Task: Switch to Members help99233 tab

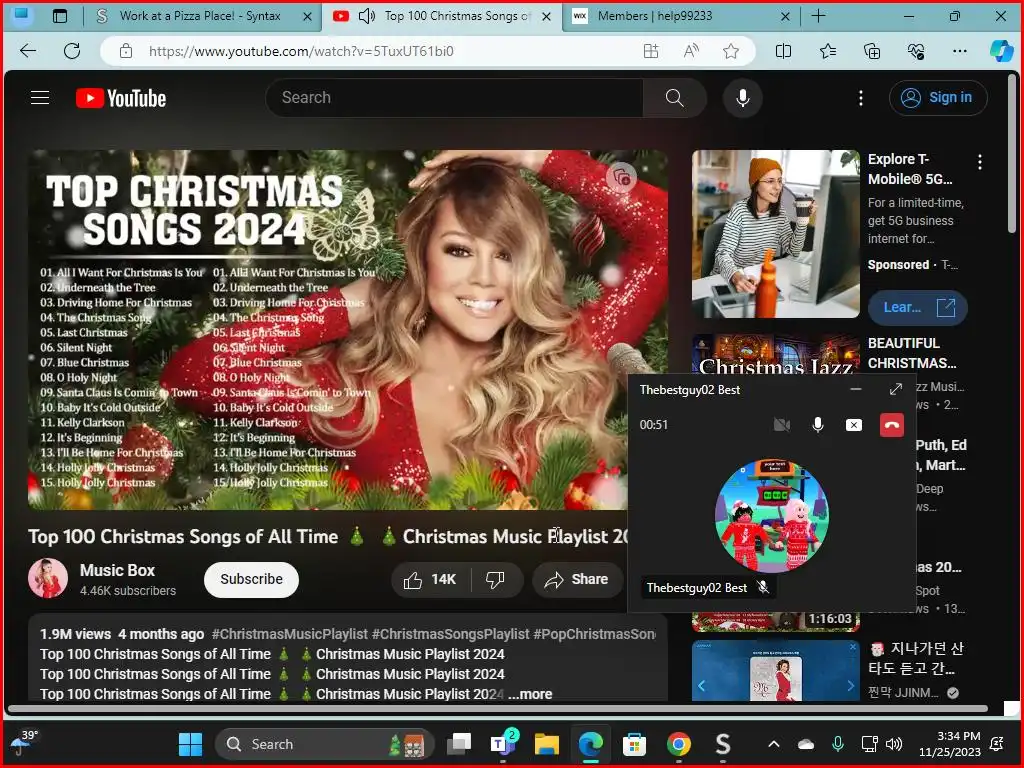Action: [x=655, y=16]
